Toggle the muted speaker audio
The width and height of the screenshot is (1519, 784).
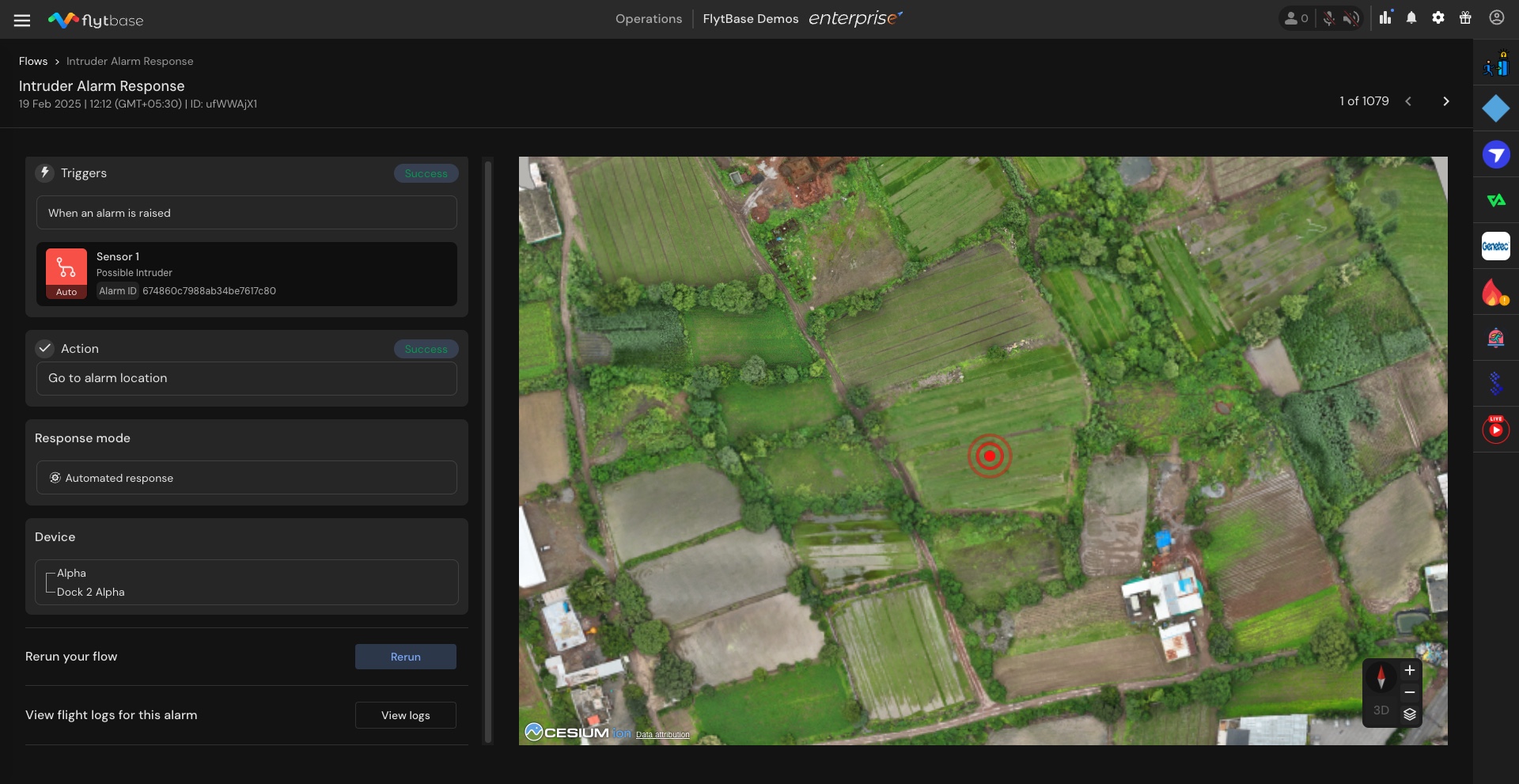pyautogui.click(x=1351, y=18)
